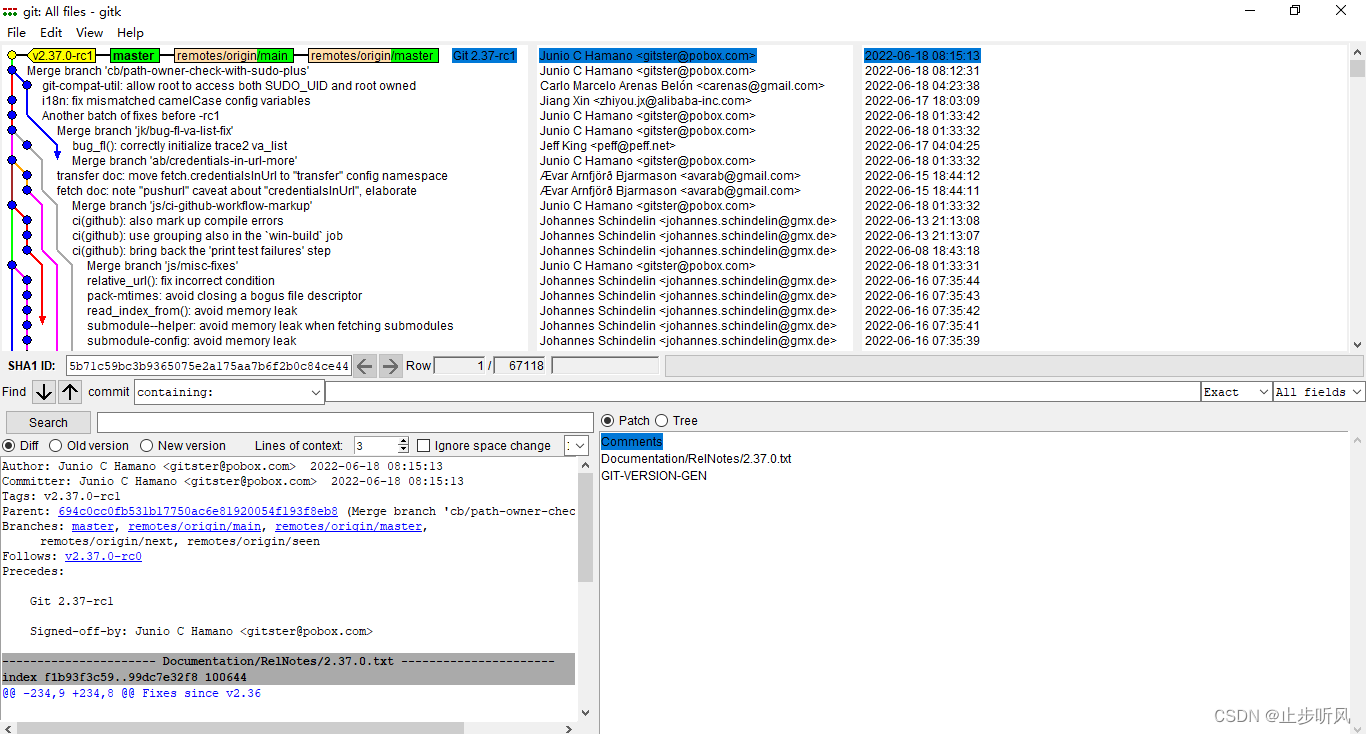
Task: Select commit 'Merge branch ab/credentials-in-url-more'
Action: point(184,161)
